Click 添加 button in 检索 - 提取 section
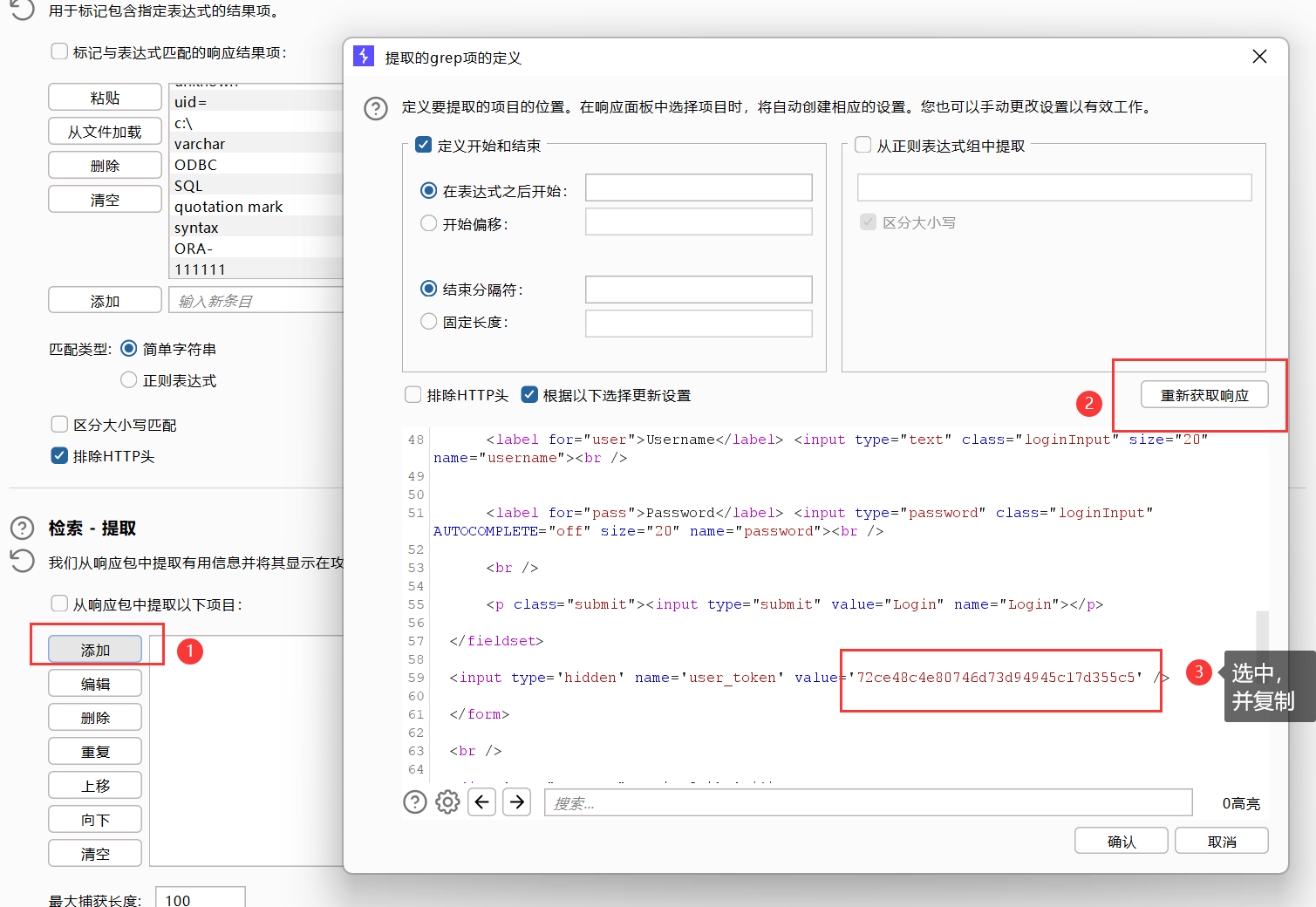 (x=95, y=650)
